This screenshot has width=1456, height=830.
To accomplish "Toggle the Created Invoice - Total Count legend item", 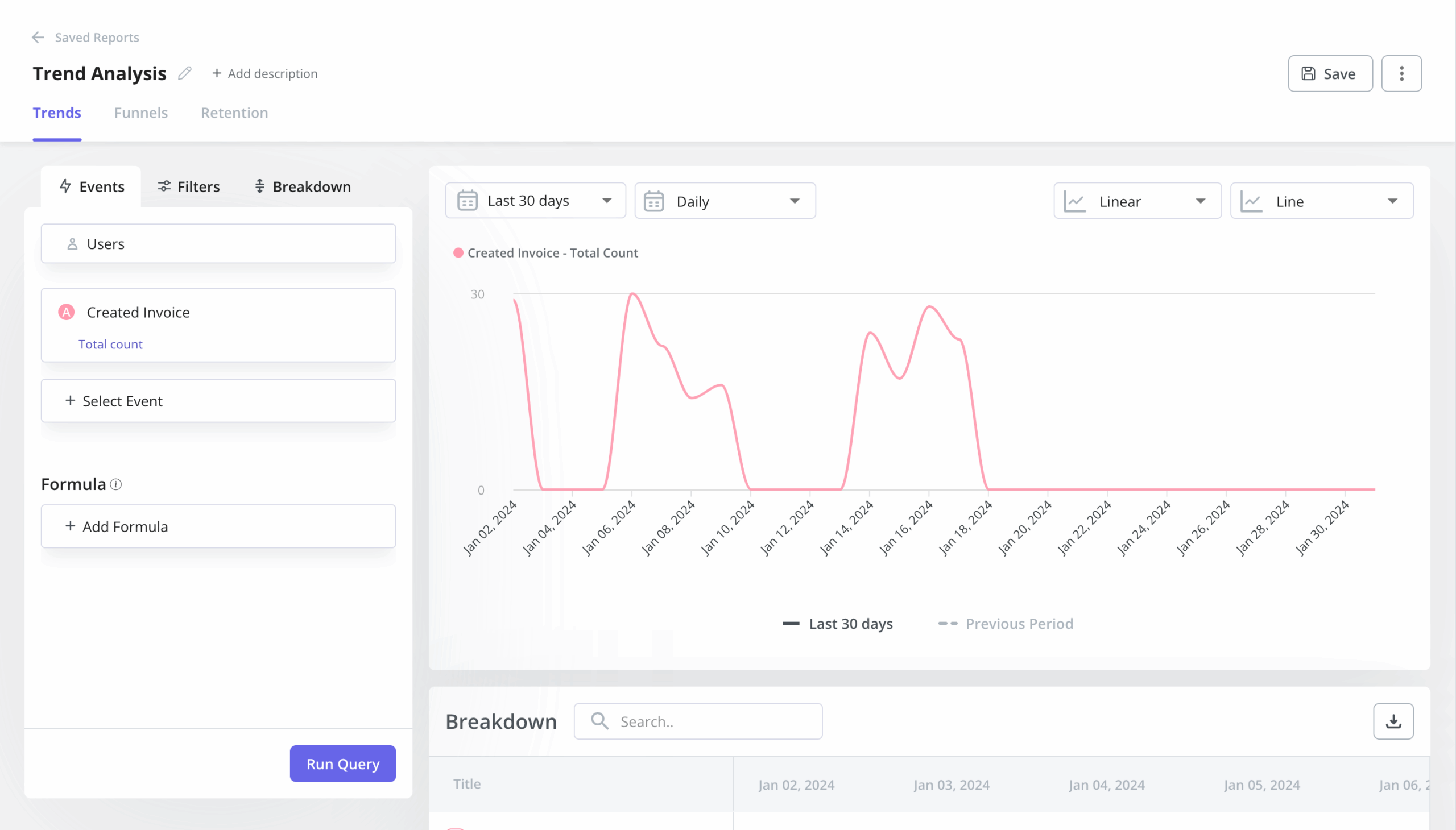I will click(545, 252).
